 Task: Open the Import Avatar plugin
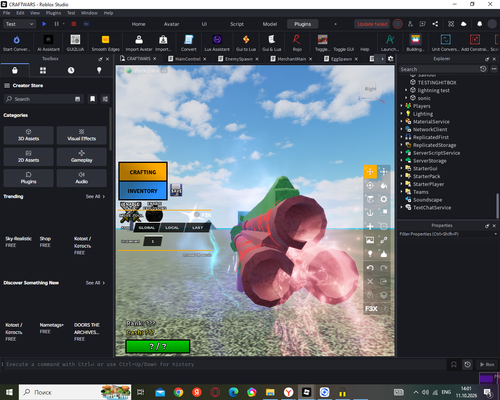(139, 40)
